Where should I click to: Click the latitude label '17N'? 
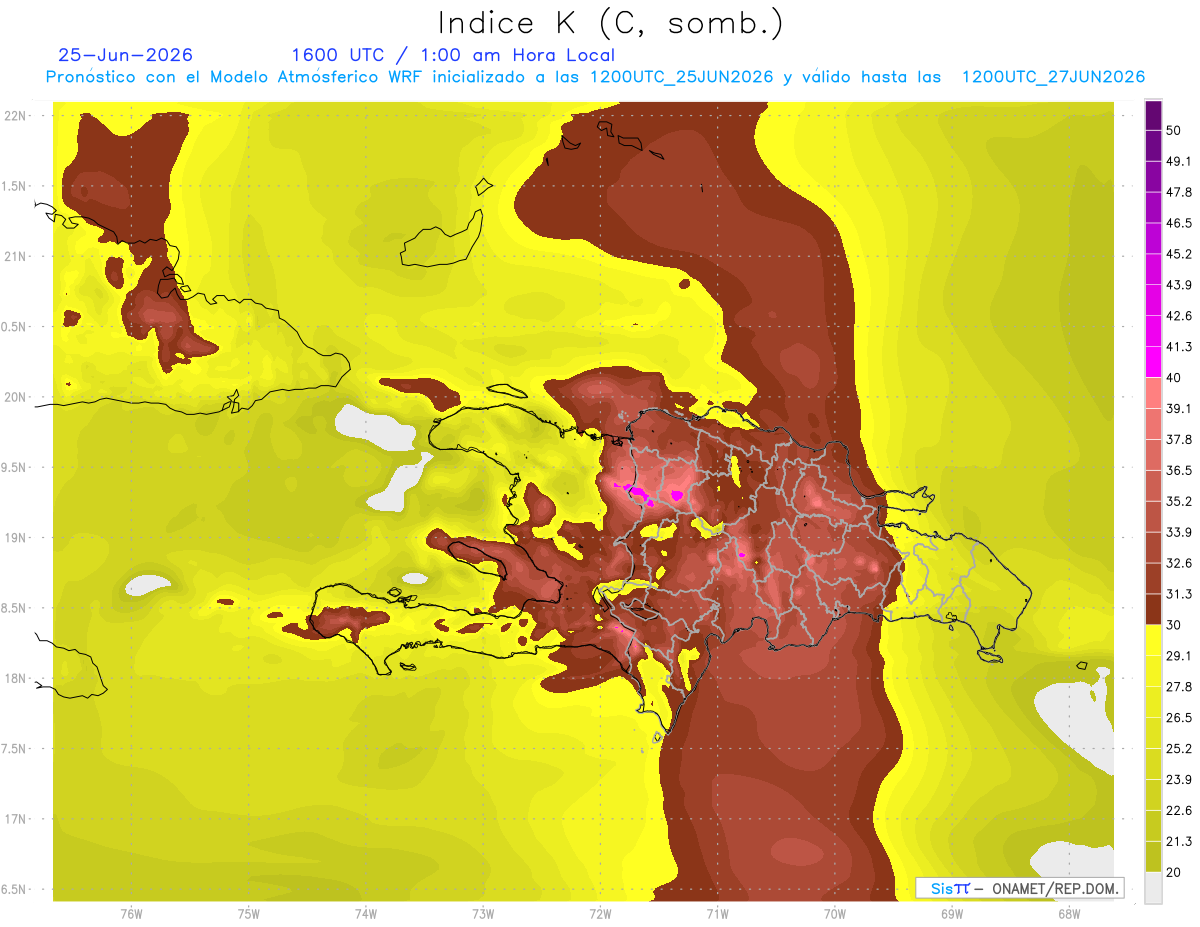tap(15, 819)
